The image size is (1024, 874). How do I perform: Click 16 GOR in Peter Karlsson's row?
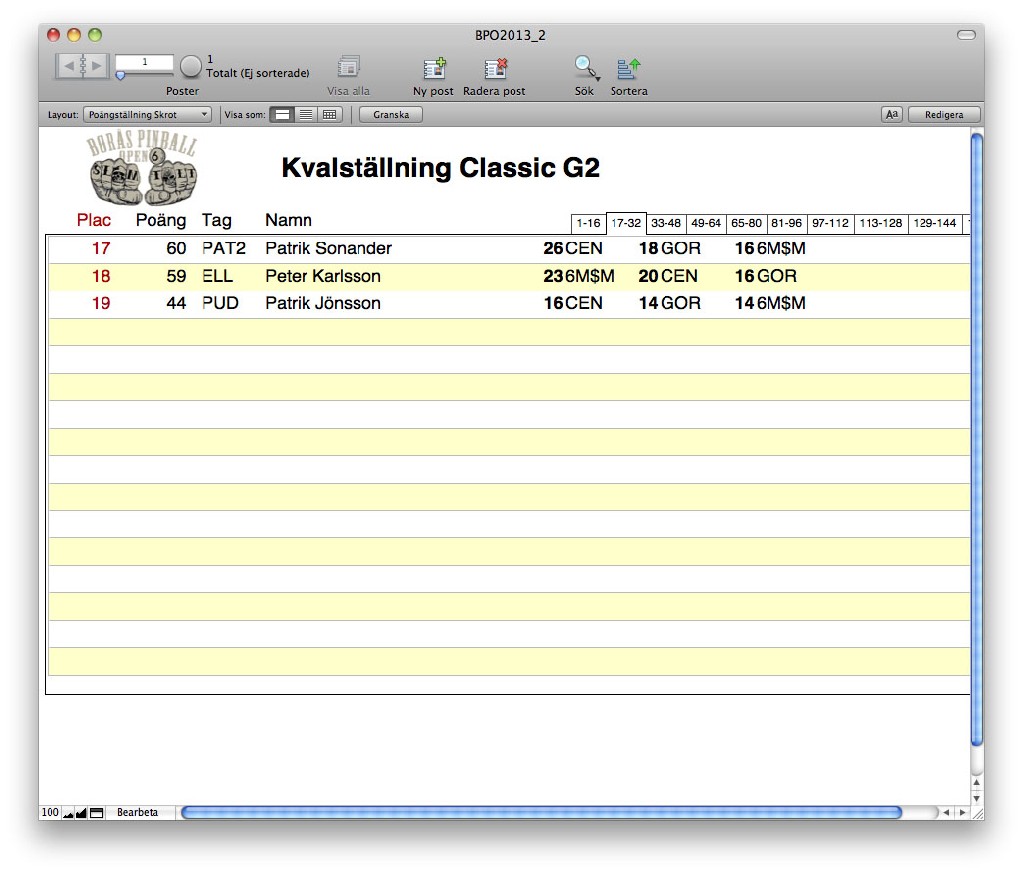tap(765, 276)
